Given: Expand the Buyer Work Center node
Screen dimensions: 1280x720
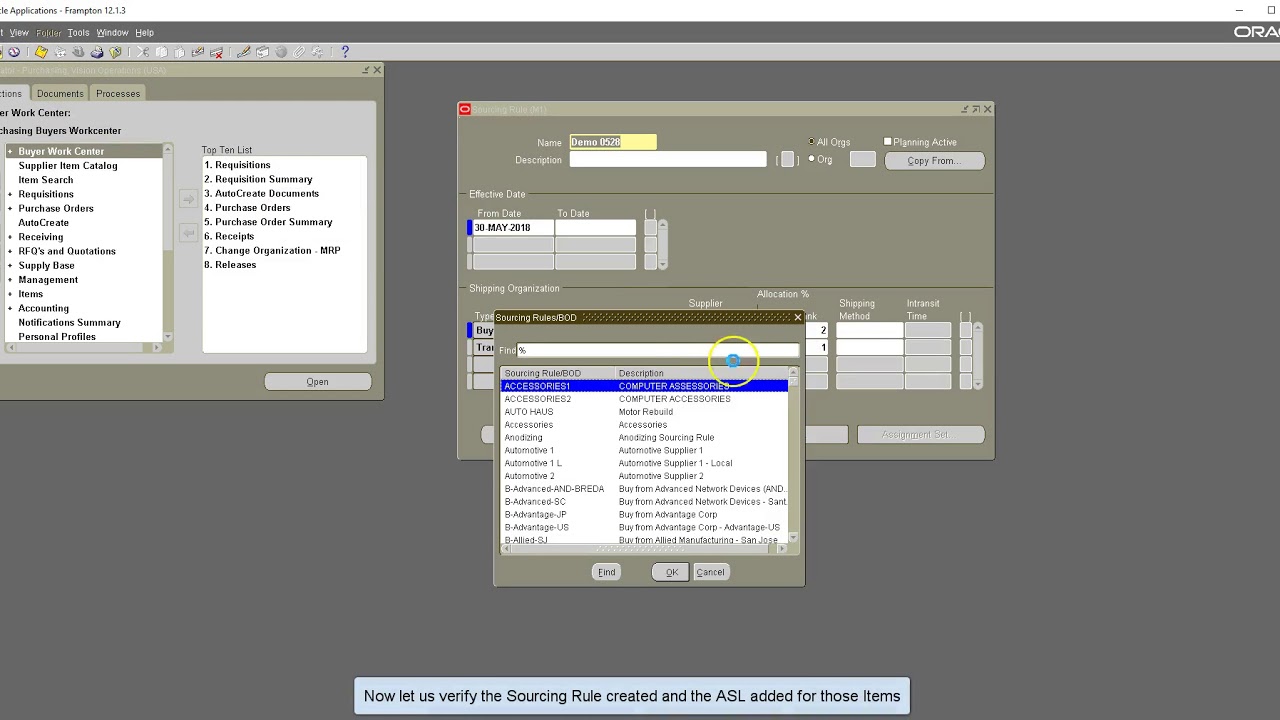Looking at the screenshot, I should (x=10, y=151).
